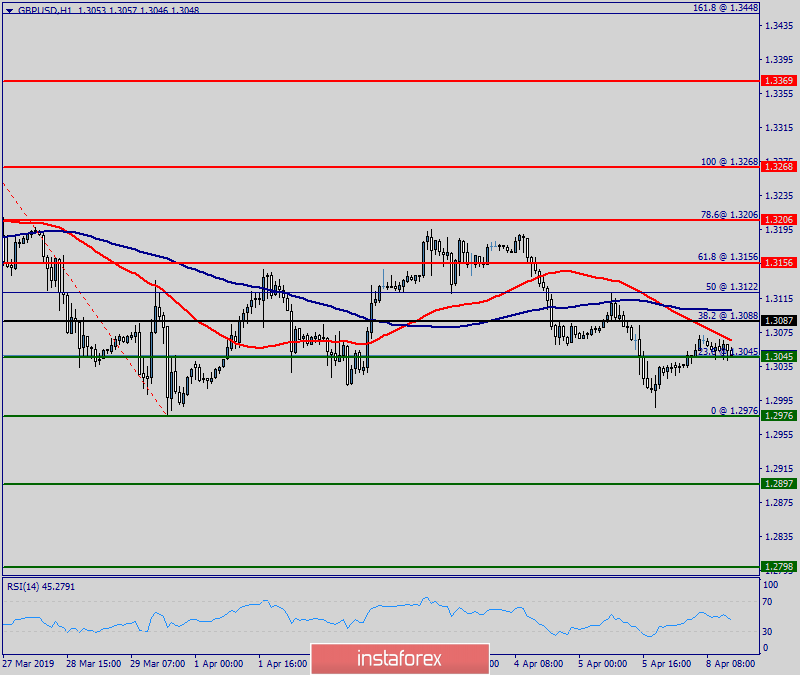Open the symbol dropdown arrow beside GBPUSD
The image size is (800, 675).
(9, 8)
